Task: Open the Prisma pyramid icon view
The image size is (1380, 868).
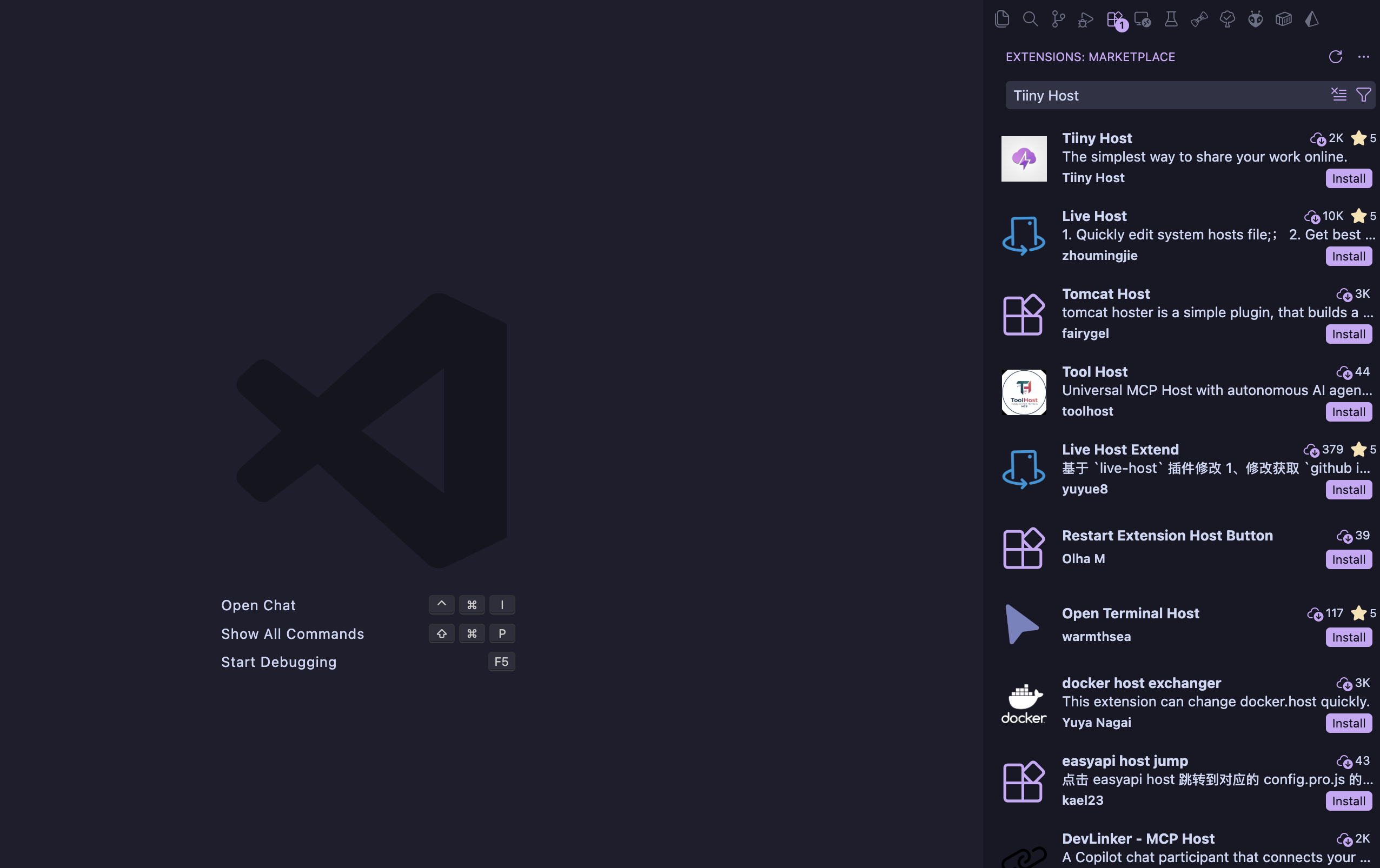Action: [x=1311, y=19]
